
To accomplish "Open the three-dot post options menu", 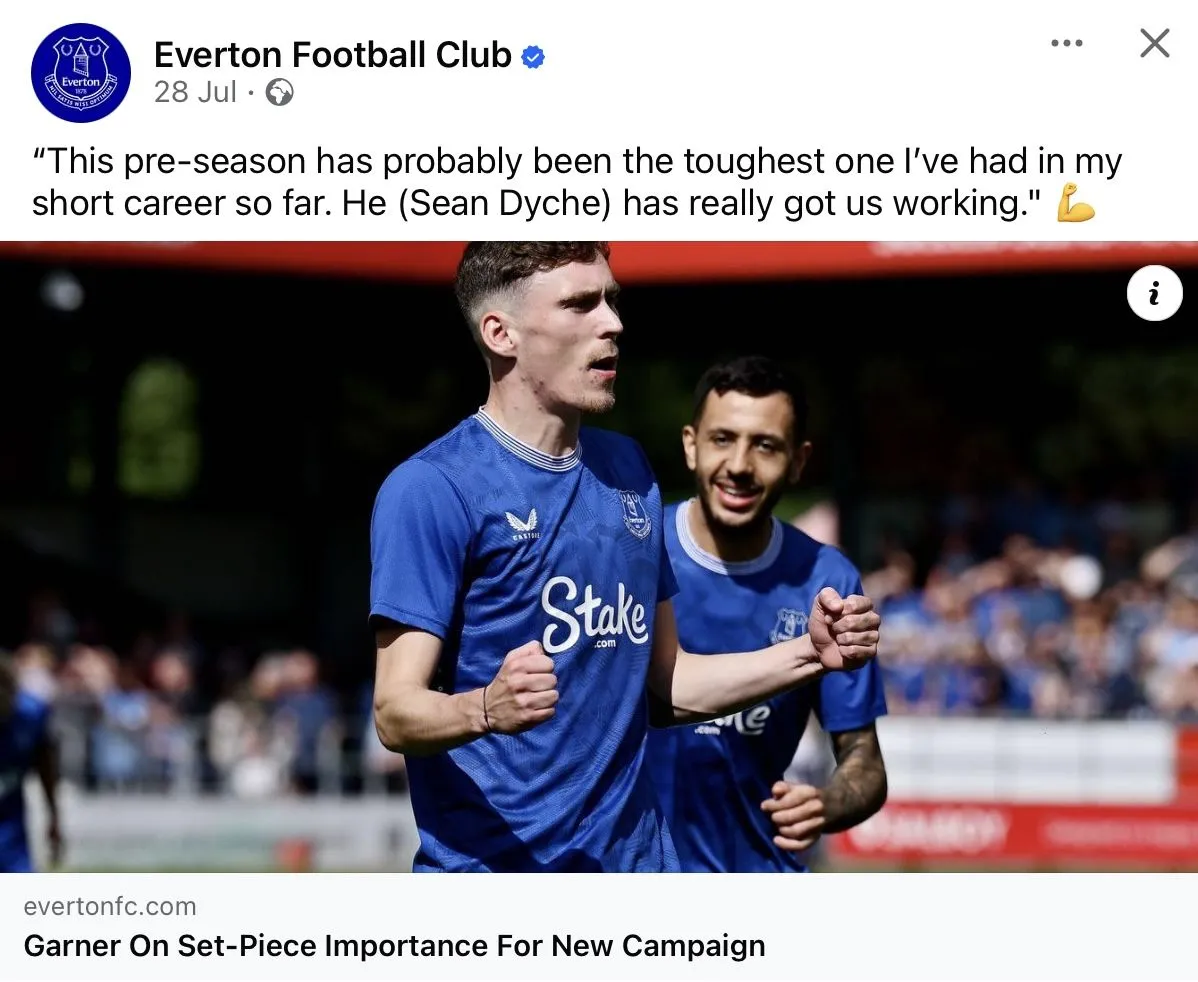I will [x=1067, y=43].
